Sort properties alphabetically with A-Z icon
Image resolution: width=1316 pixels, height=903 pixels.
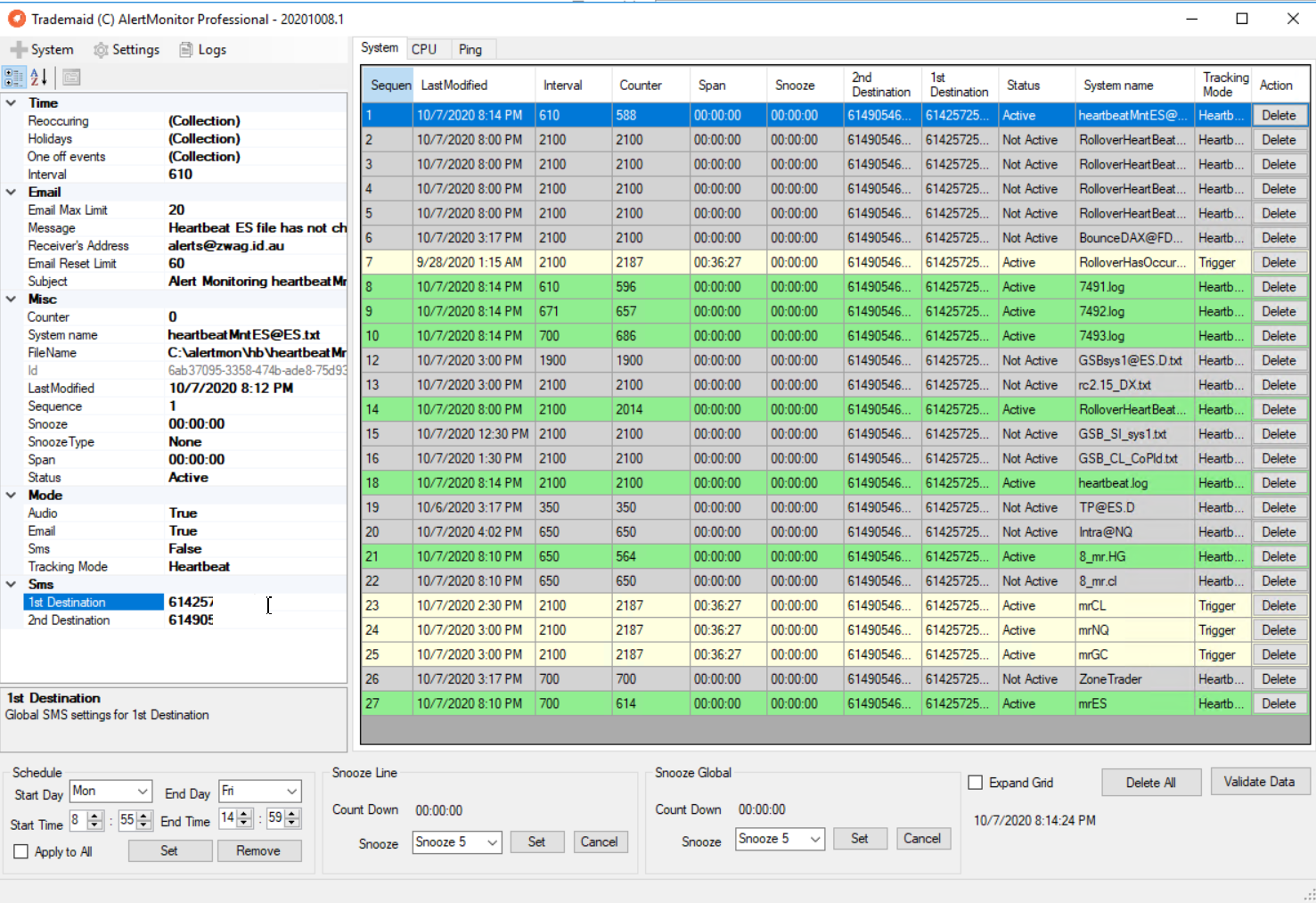[x=38, y=78]
